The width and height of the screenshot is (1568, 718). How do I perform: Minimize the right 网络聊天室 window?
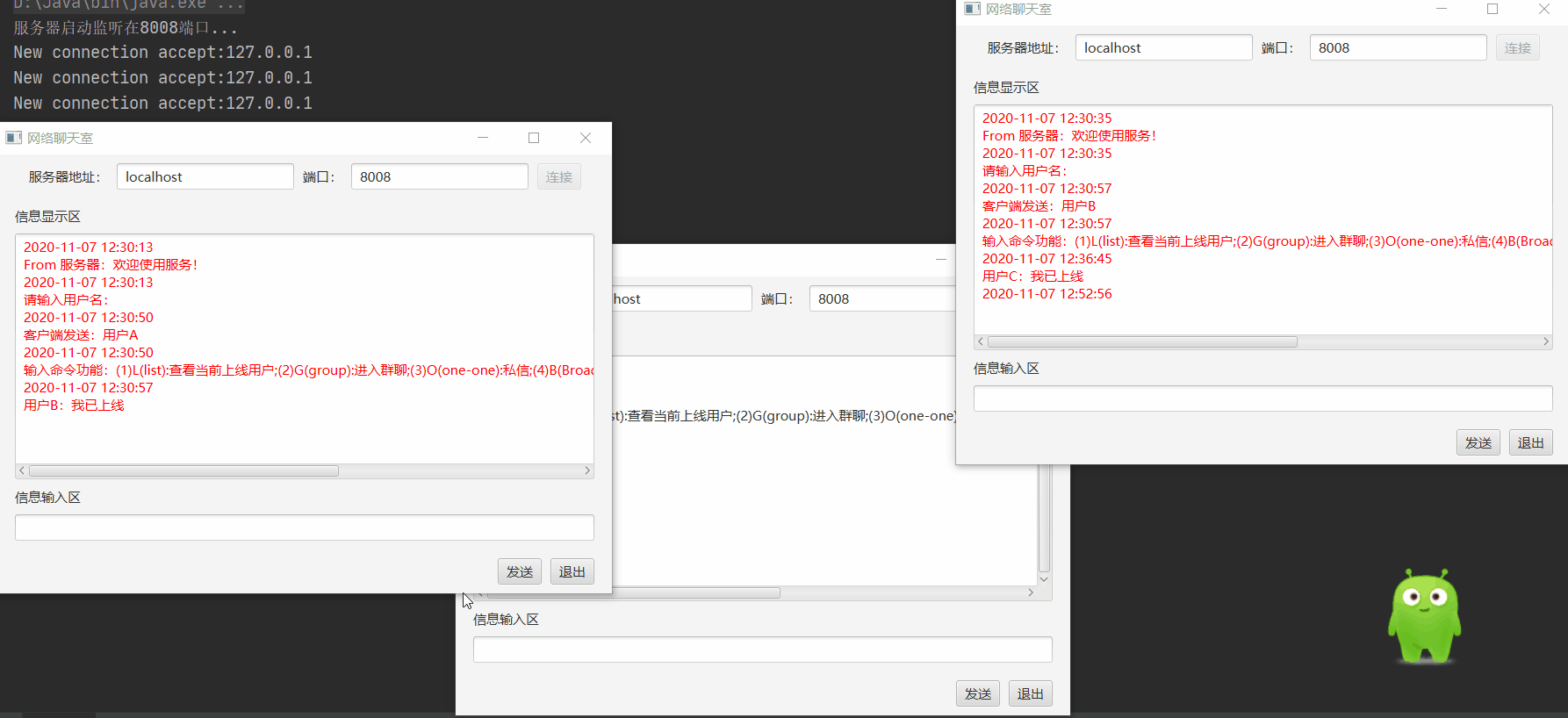pyautogui.click(x=1441, y=9)
